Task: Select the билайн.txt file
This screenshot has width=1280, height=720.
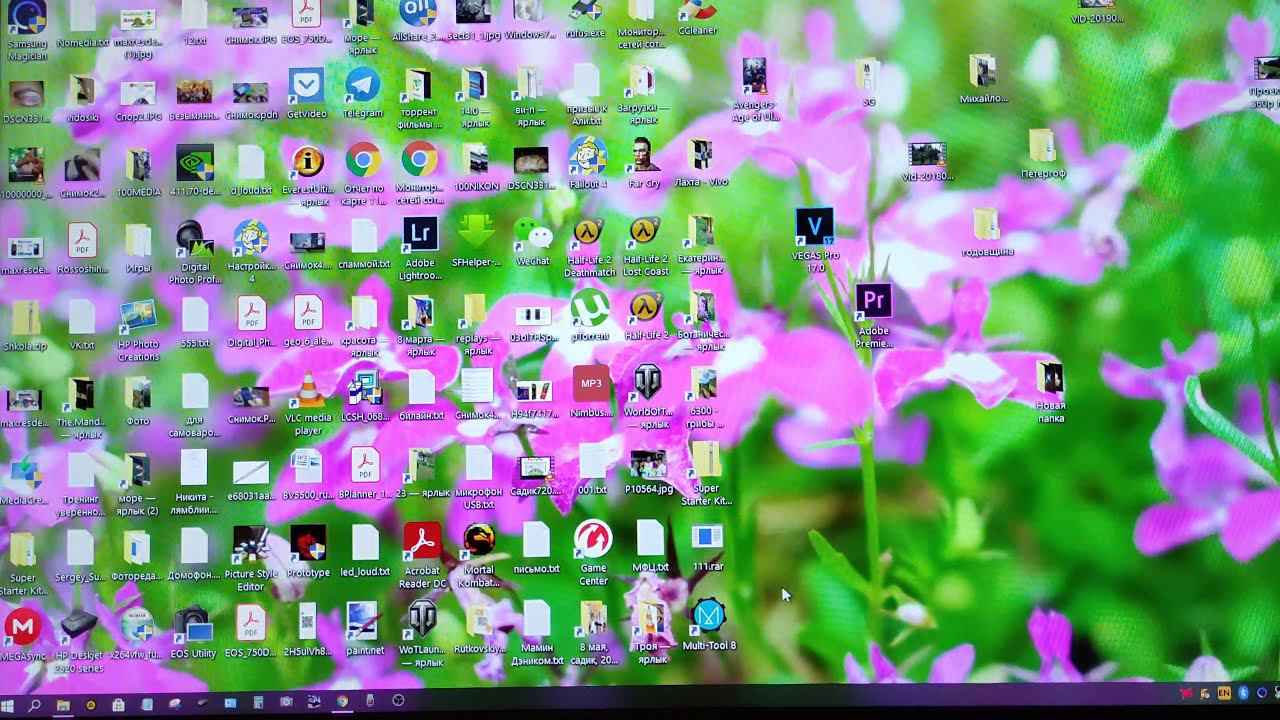Action: (421, 387)
